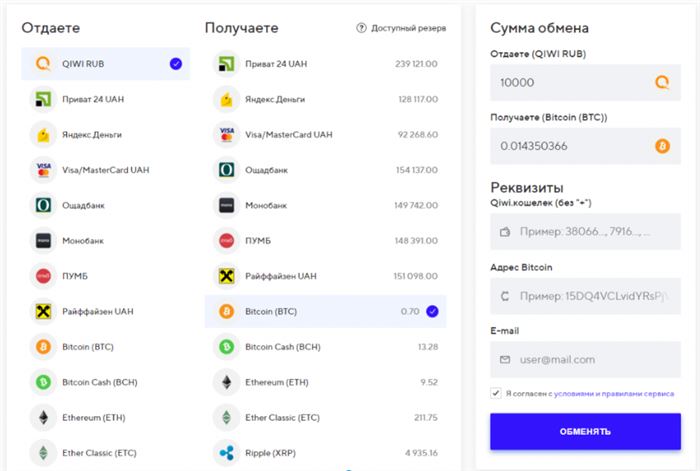Focus the Qiwi.кошелек input field

585,231
